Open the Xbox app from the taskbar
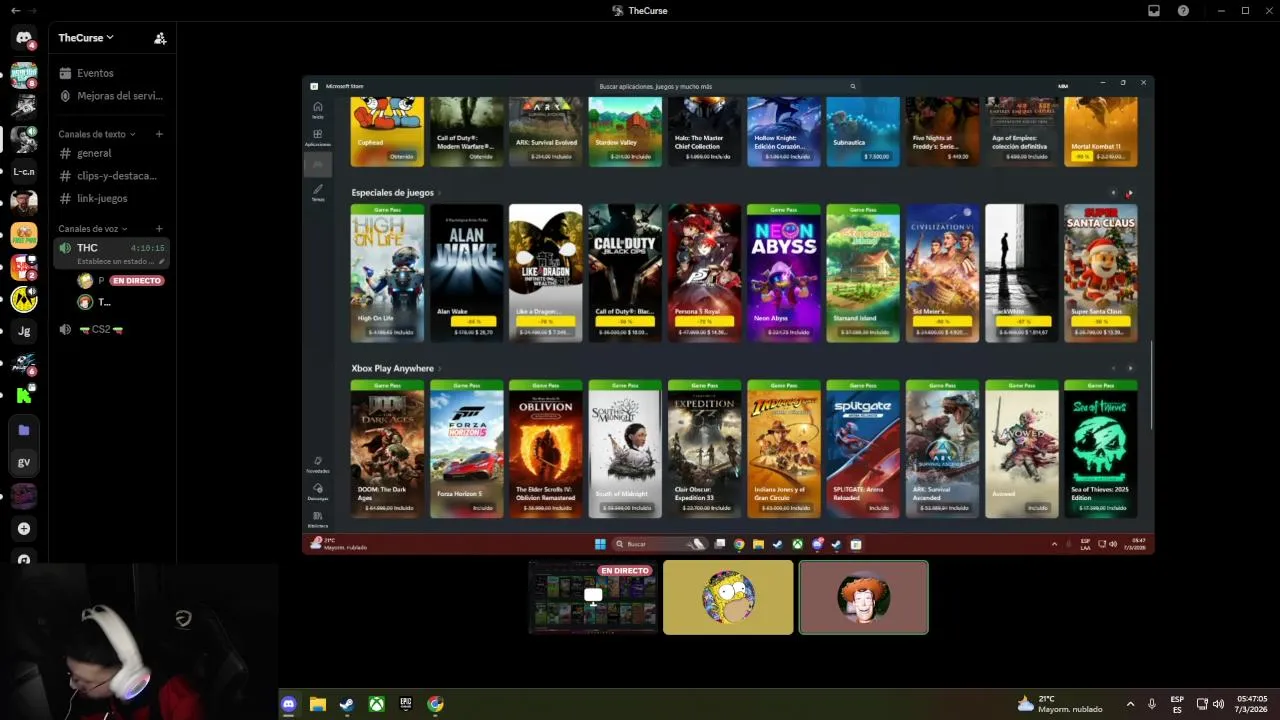 pyautogui.click(x=376, y=704)
